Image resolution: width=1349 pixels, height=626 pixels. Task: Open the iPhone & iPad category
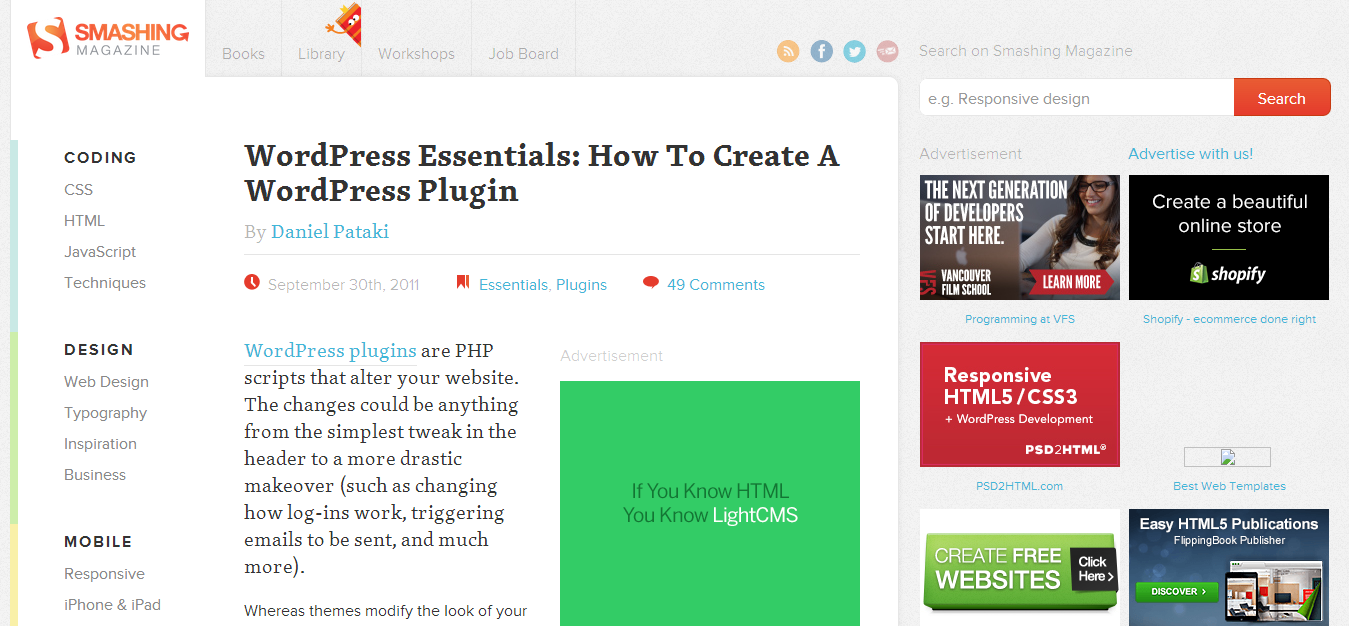tap(112, 605)
